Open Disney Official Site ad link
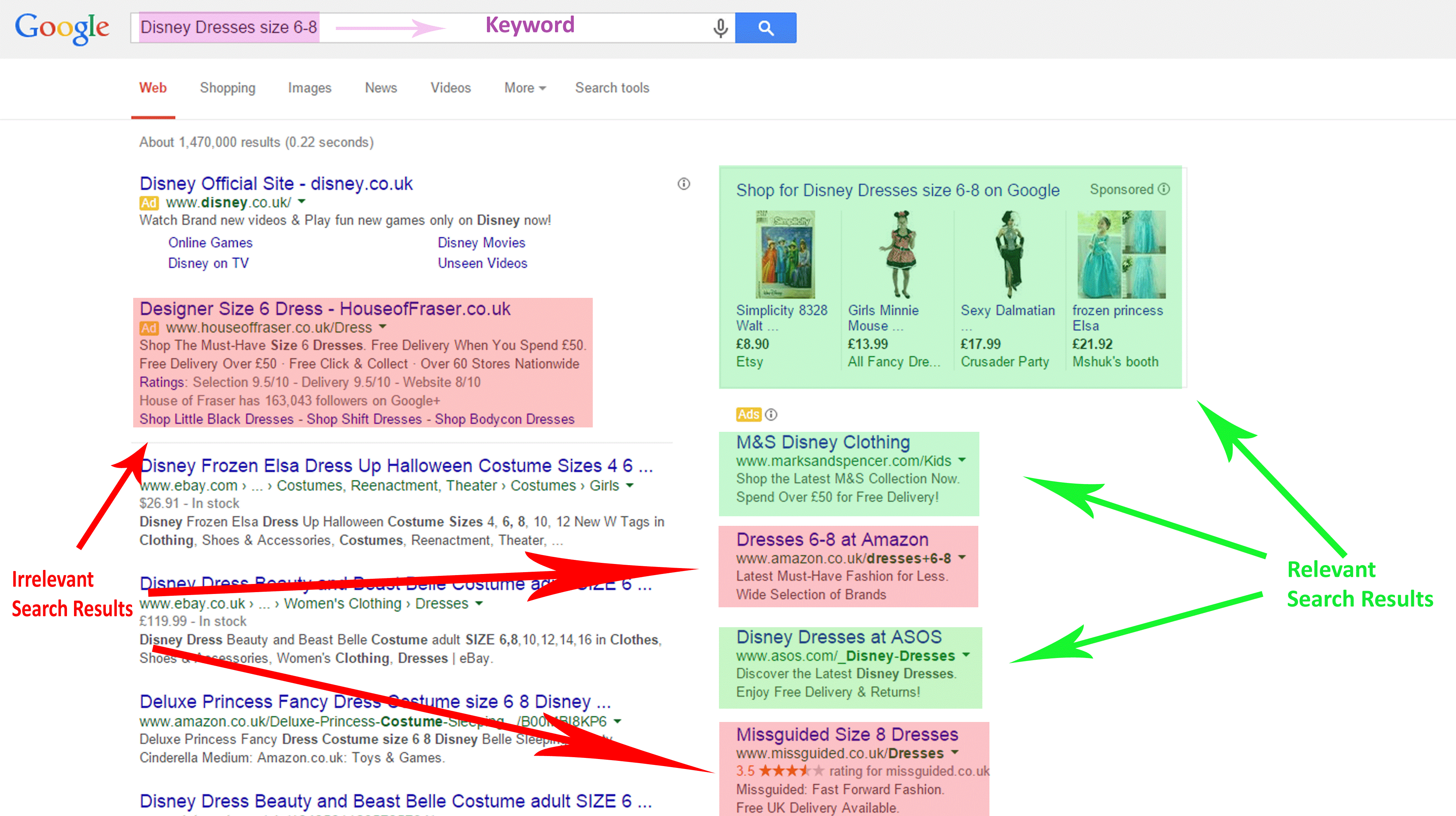This screenshot has height=816, width=1456. tap(276, 184)
